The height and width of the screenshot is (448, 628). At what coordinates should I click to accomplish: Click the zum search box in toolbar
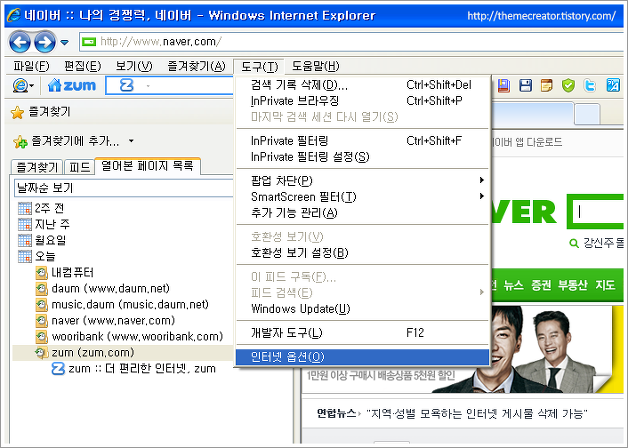coord(169,85)
